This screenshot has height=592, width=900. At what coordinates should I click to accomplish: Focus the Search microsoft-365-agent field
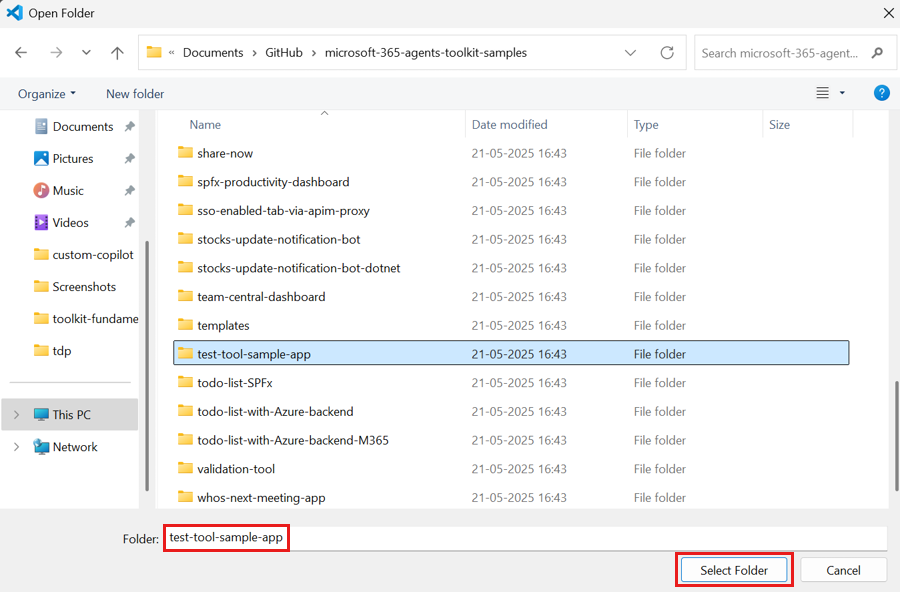(795, 53)
